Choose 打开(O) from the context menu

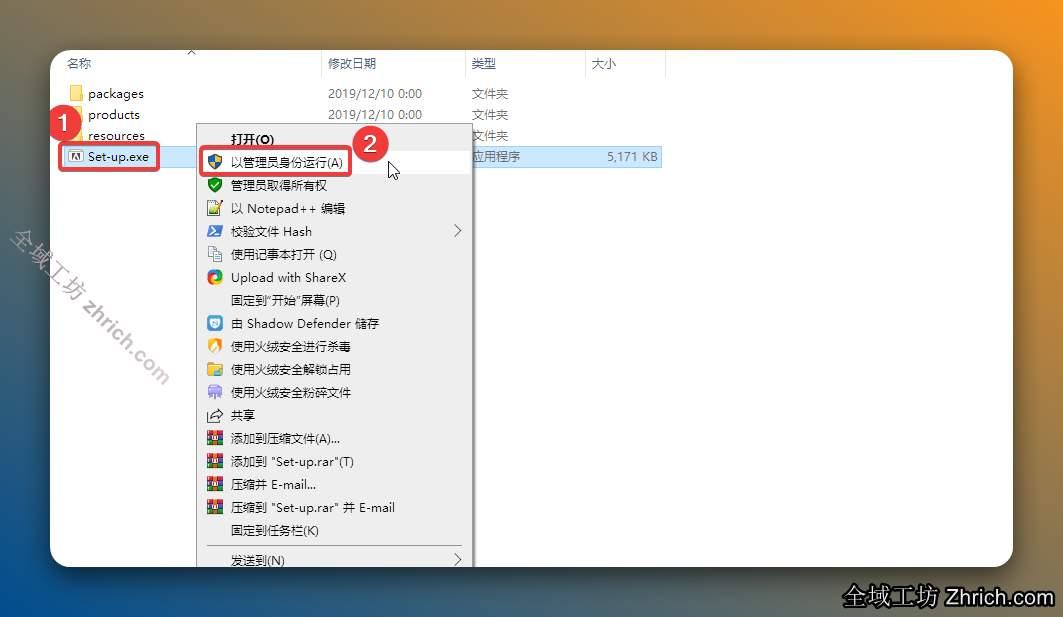click(x=335, y=139)
